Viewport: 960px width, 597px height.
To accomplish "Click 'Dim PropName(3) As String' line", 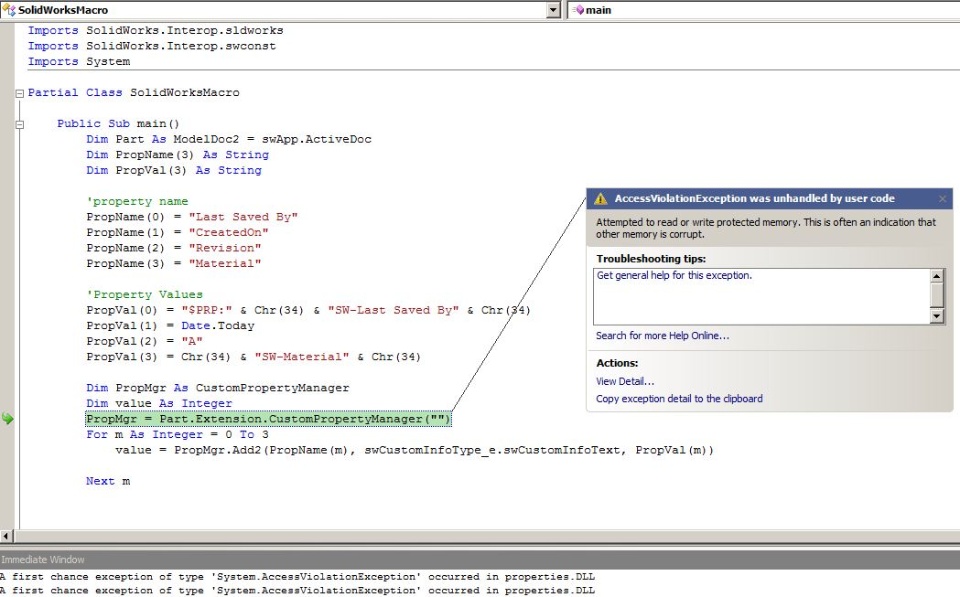I will tap(178, 155).
